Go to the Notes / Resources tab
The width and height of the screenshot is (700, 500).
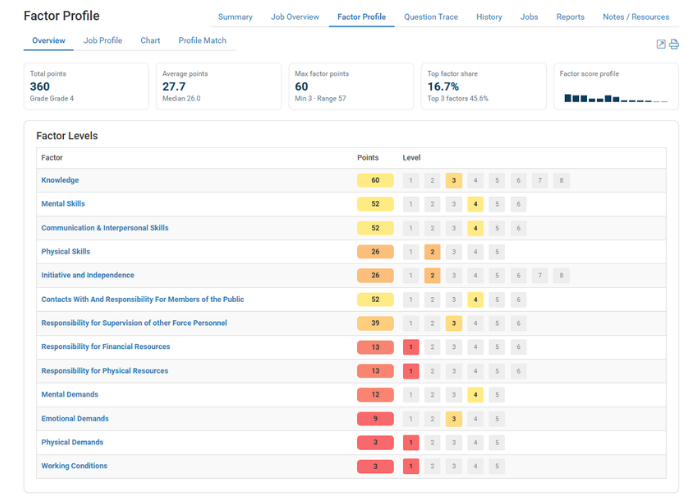[636, 17]
